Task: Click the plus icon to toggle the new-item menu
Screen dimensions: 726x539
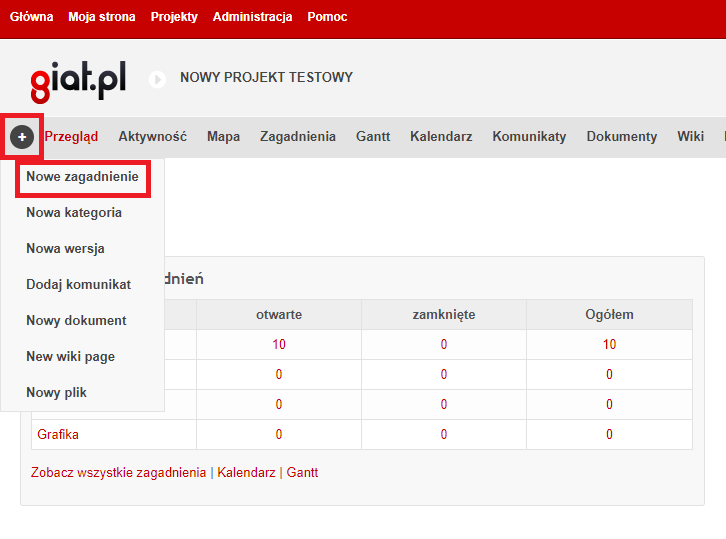Action: pos(22,137)
